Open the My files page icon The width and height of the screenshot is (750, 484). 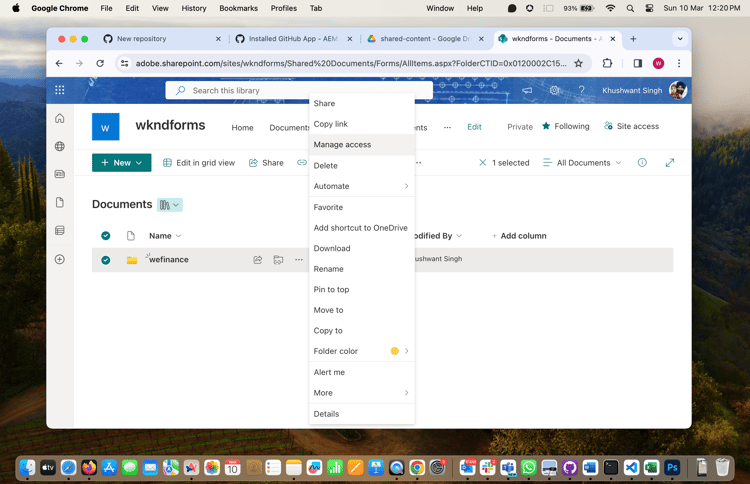tap(60, 202)
